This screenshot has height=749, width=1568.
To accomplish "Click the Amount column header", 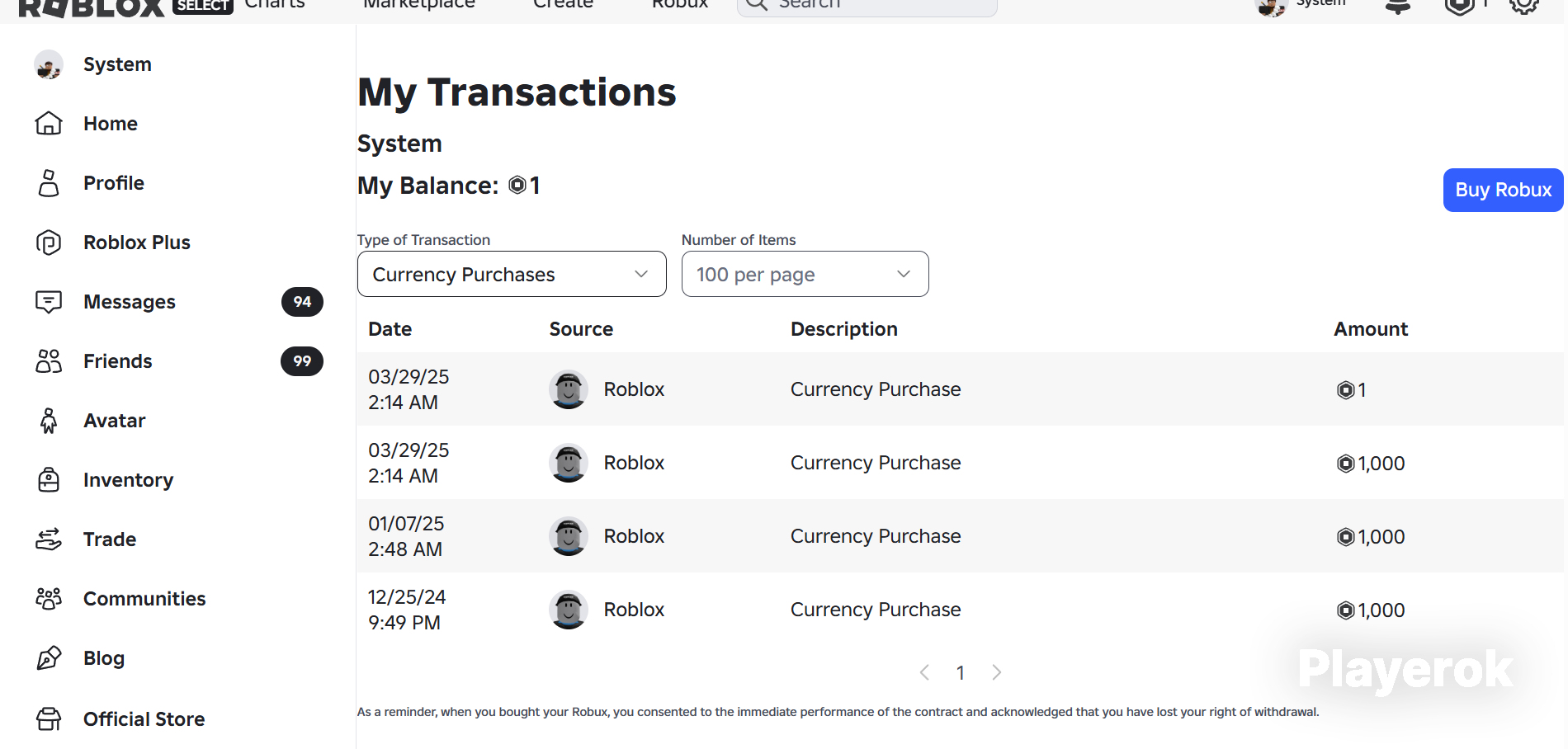I will point(1371,329).
